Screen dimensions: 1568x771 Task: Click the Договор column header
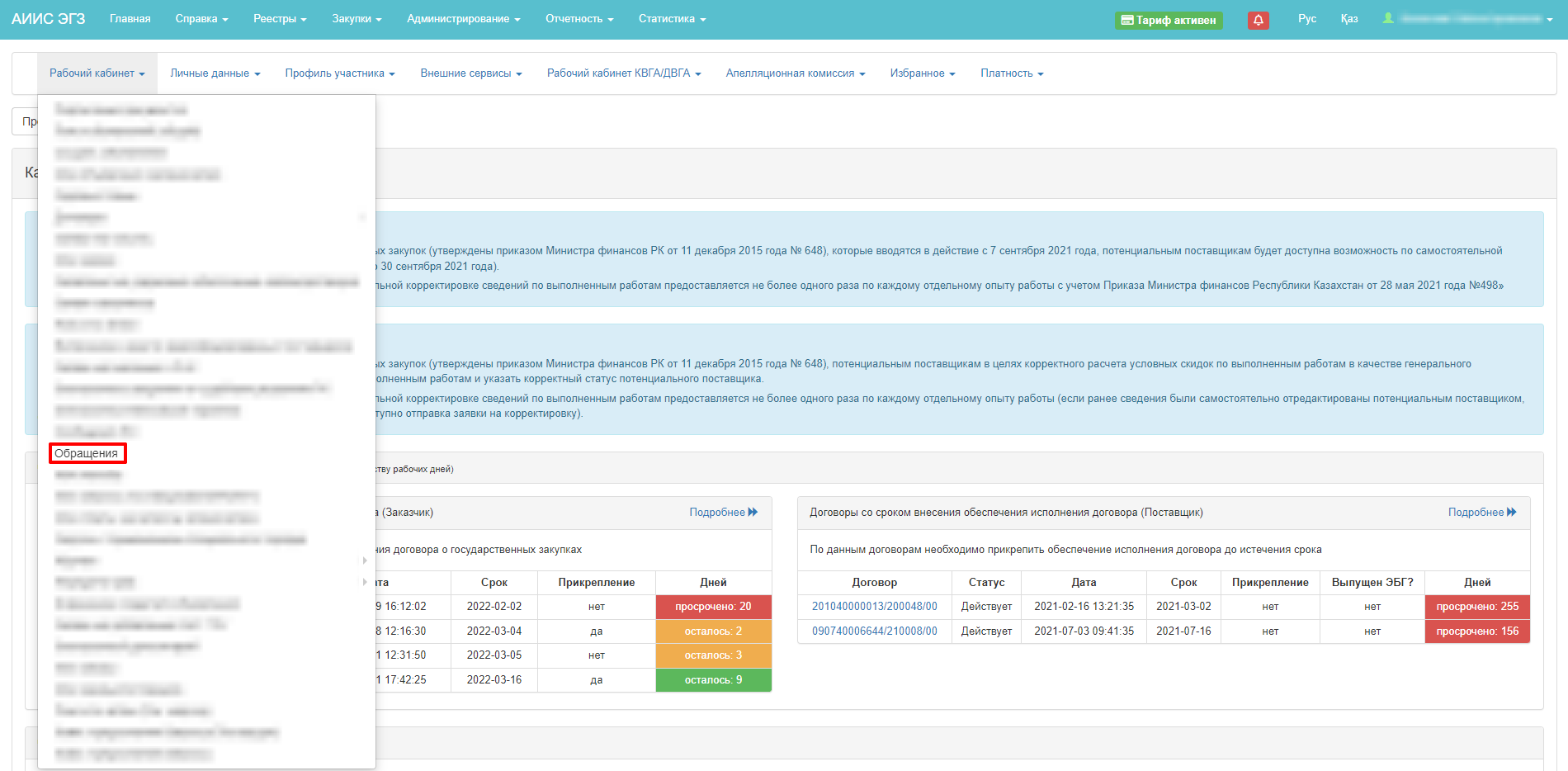pos(875,583)
